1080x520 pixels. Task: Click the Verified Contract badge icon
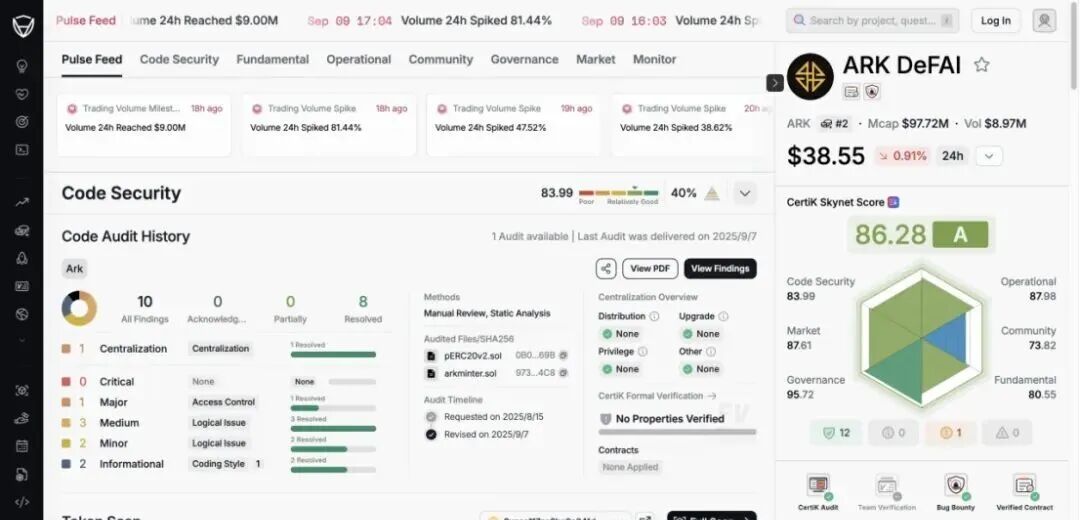(x=1023, y=486)
